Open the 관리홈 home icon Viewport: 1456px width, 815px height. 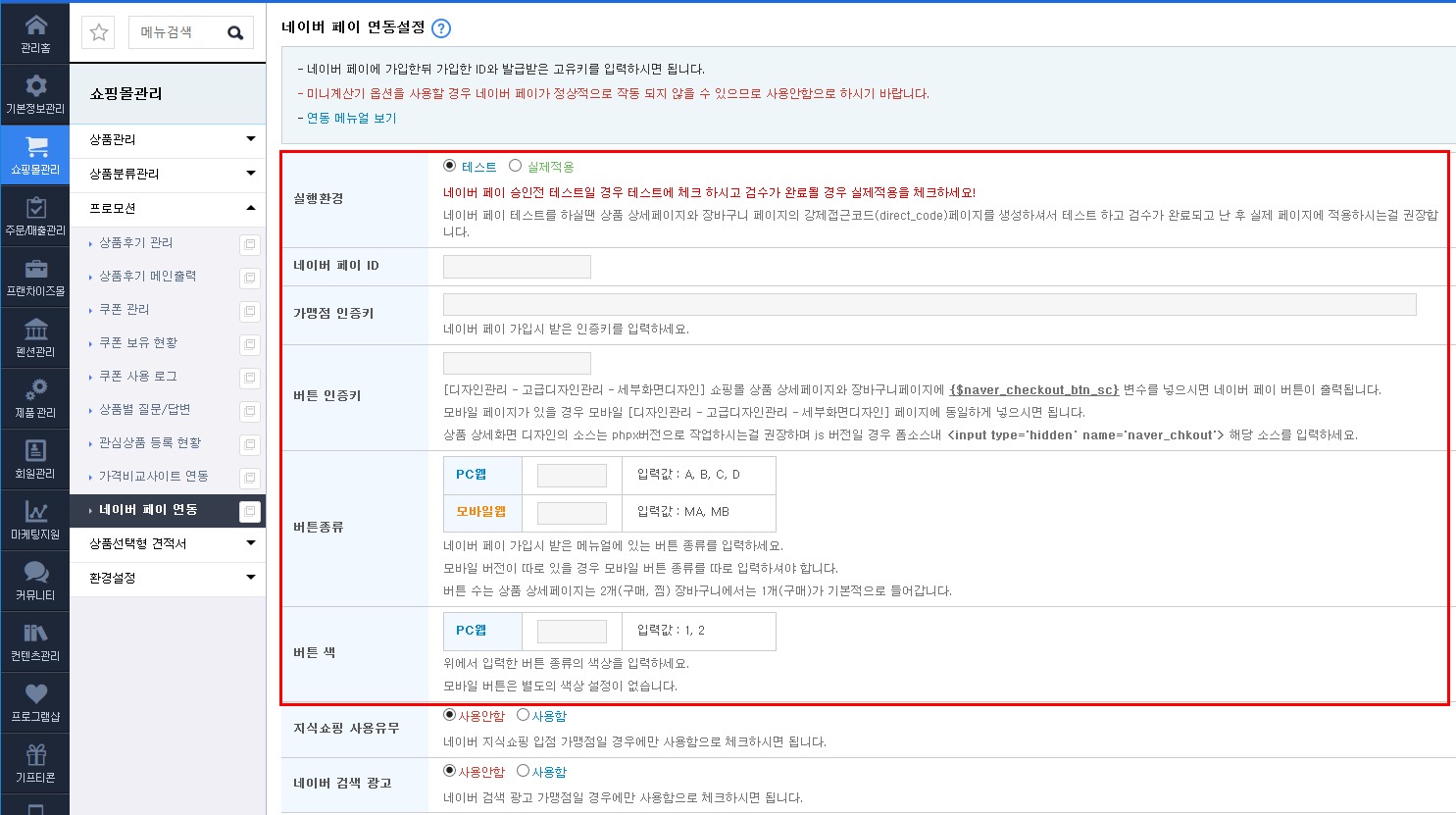point(35,25)
